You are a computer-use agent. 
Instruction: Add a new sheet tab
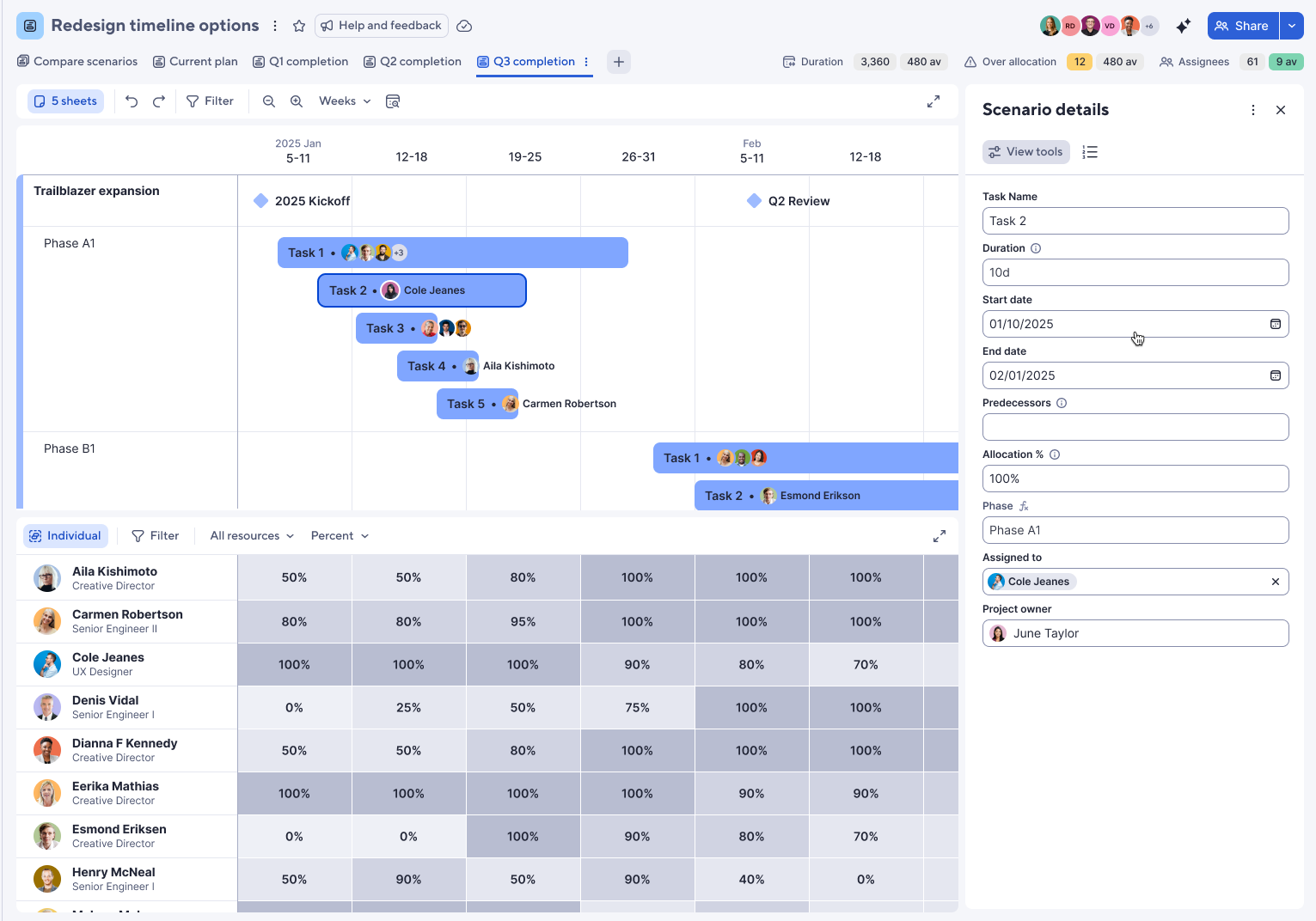pos(619,62)
